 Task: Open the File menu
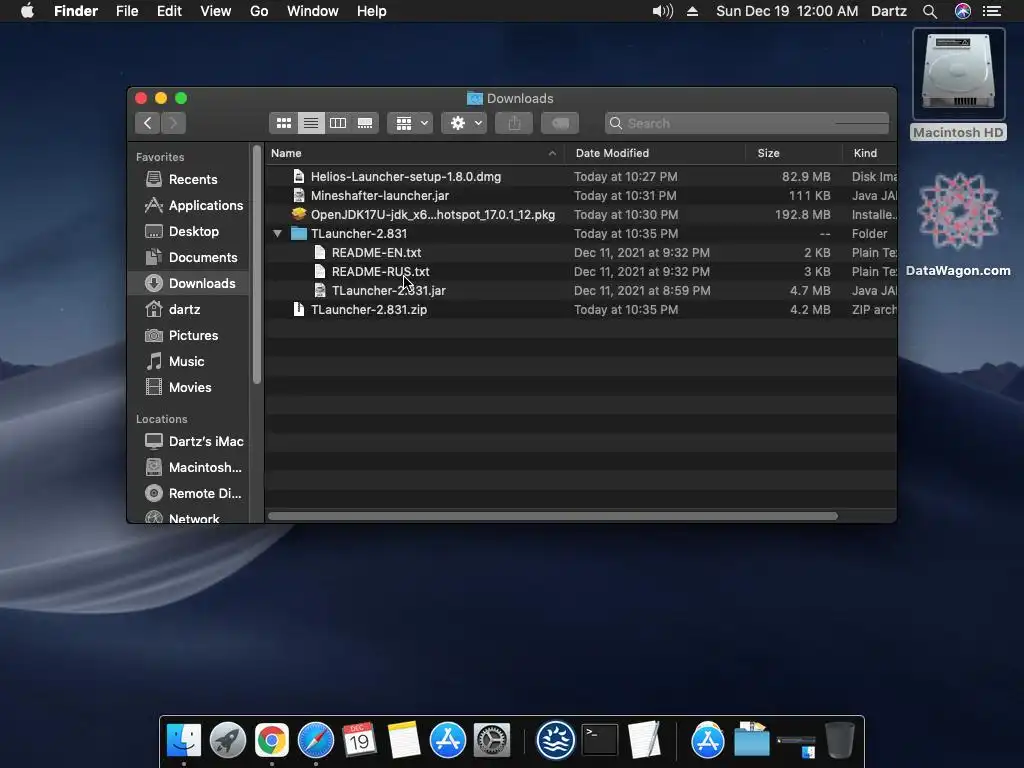[127, 11]
